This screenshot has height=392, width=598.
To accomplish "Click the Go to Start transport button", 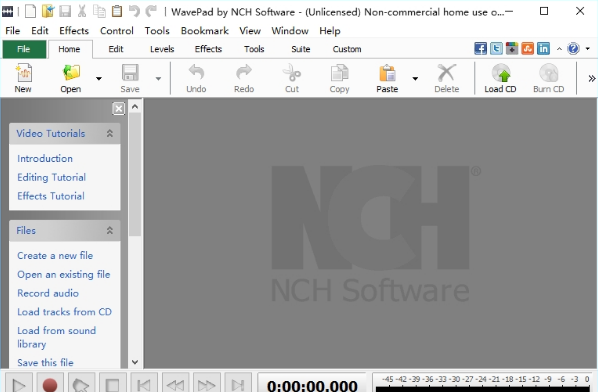I will pyautogui.click(x=143, y=383).
